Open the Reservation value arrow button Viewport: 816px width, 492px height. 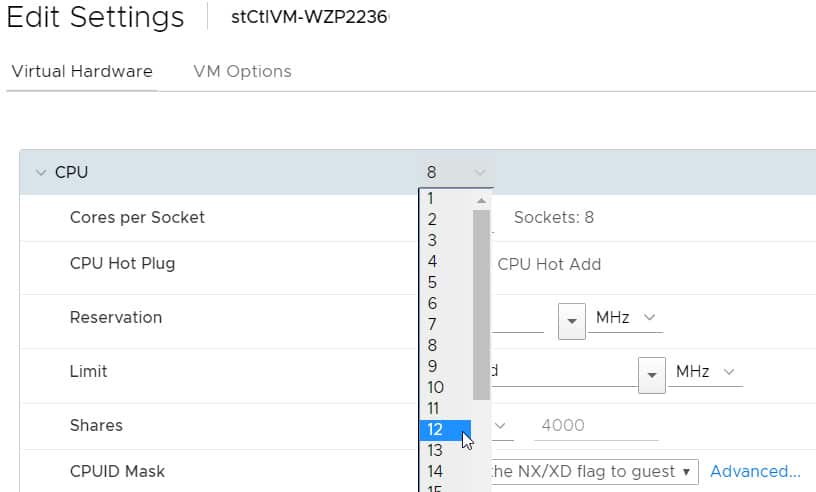coord(572,321)
